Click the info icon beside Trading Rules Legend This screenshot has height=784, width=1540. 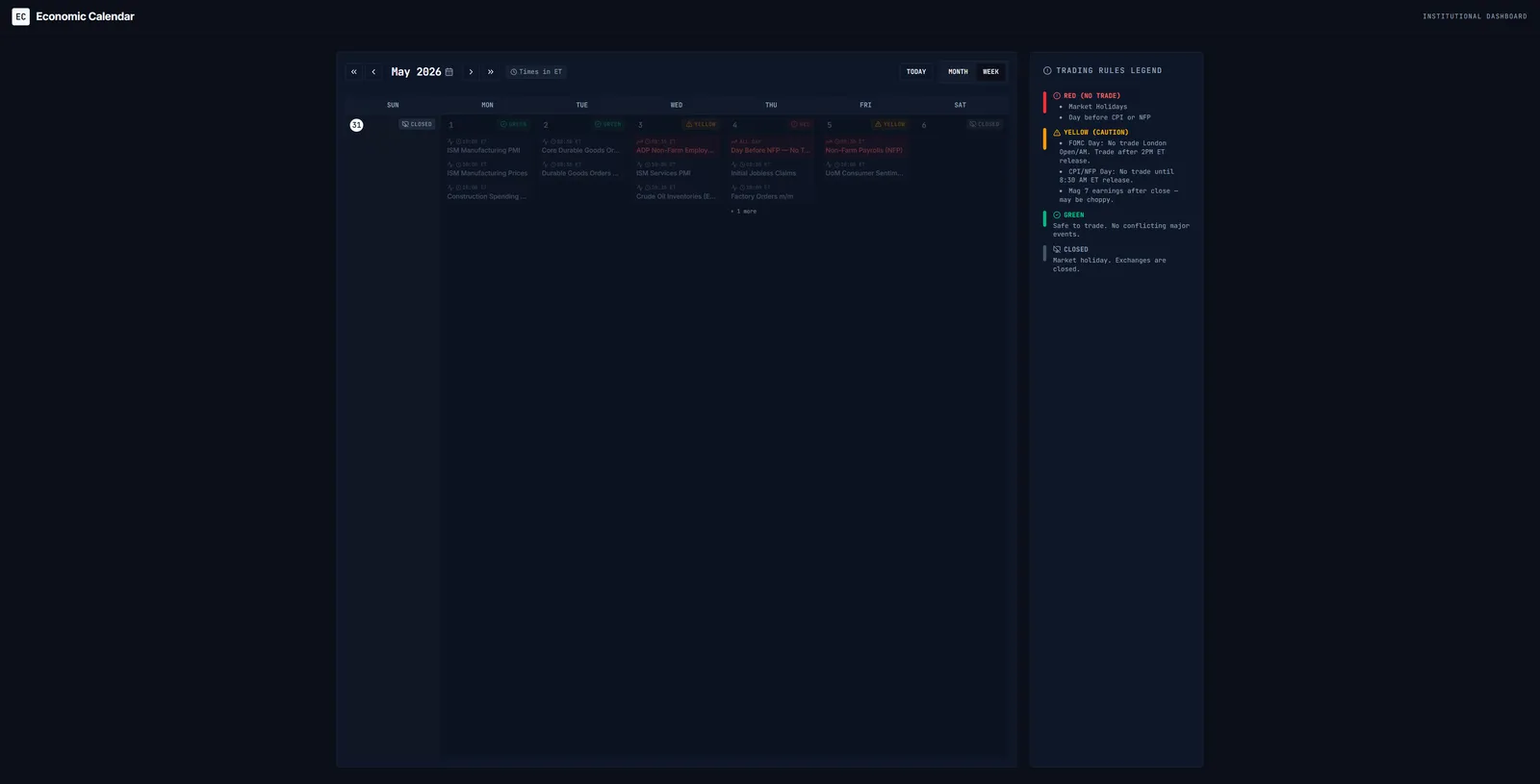(1047, 71)
